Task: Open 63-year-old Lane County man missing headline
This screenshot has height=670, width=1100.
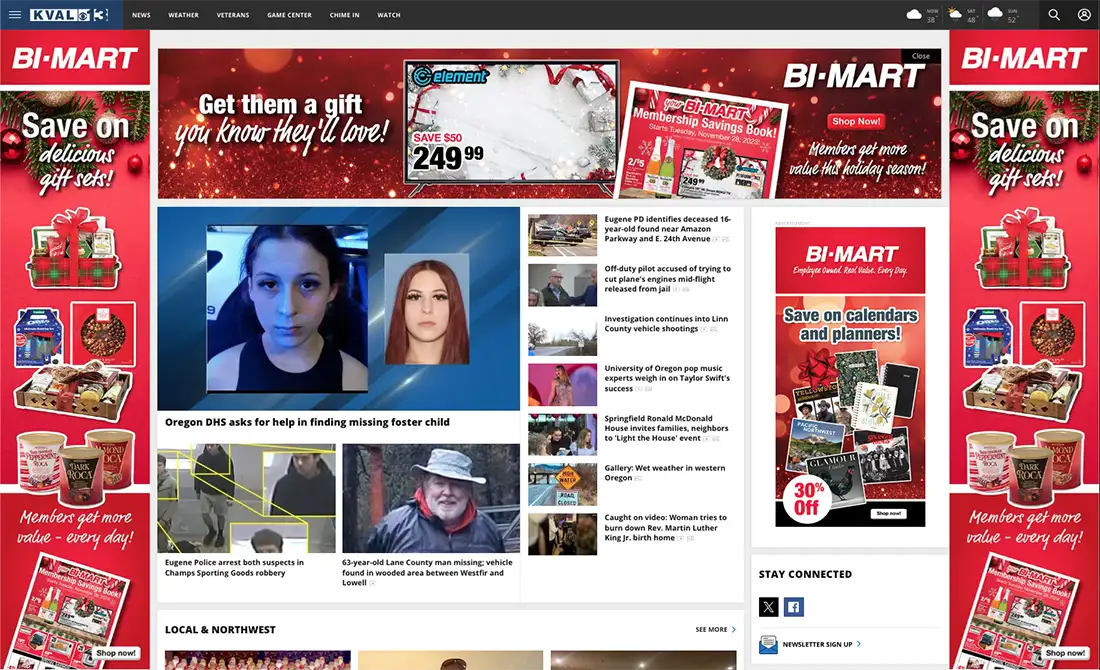Action: [x=427, y=572]
